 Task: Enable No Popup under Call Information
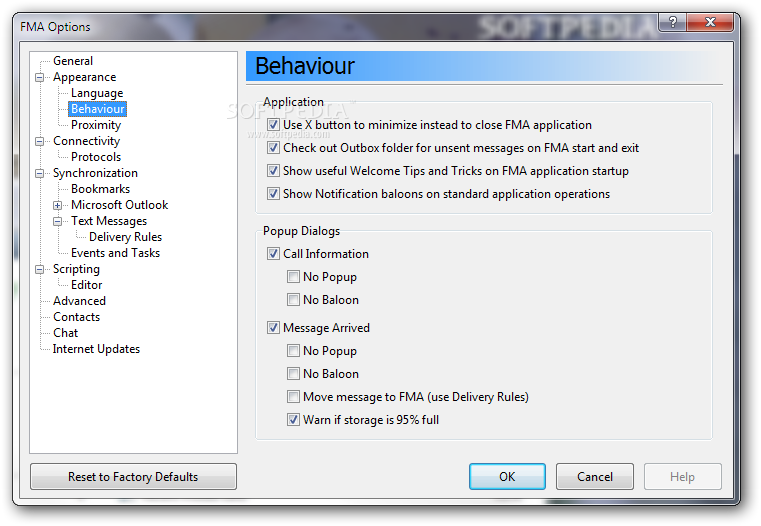pyautogui.click(x=293, y=277)
